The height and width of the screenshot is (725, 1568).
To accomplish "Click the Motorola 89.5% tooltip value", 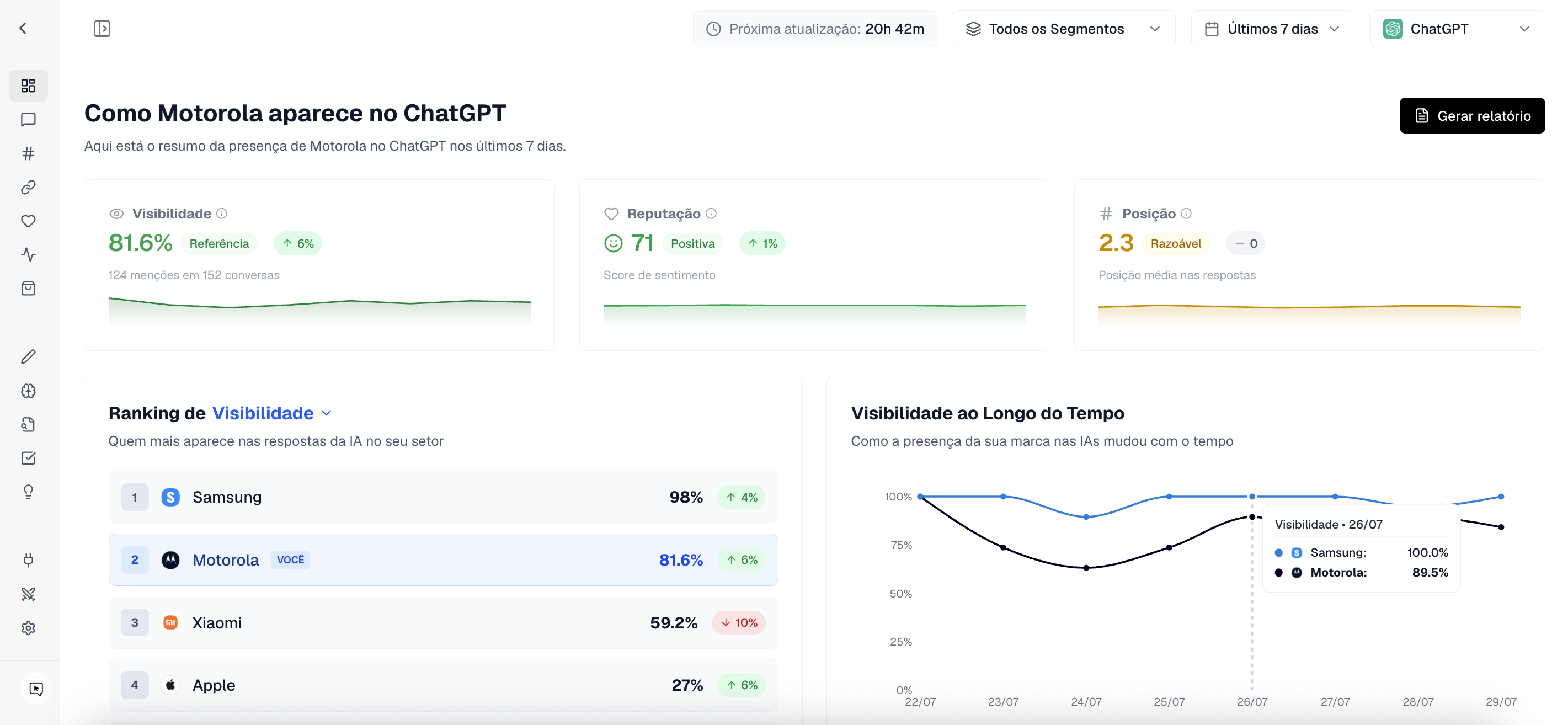I will pos(1430,573).
